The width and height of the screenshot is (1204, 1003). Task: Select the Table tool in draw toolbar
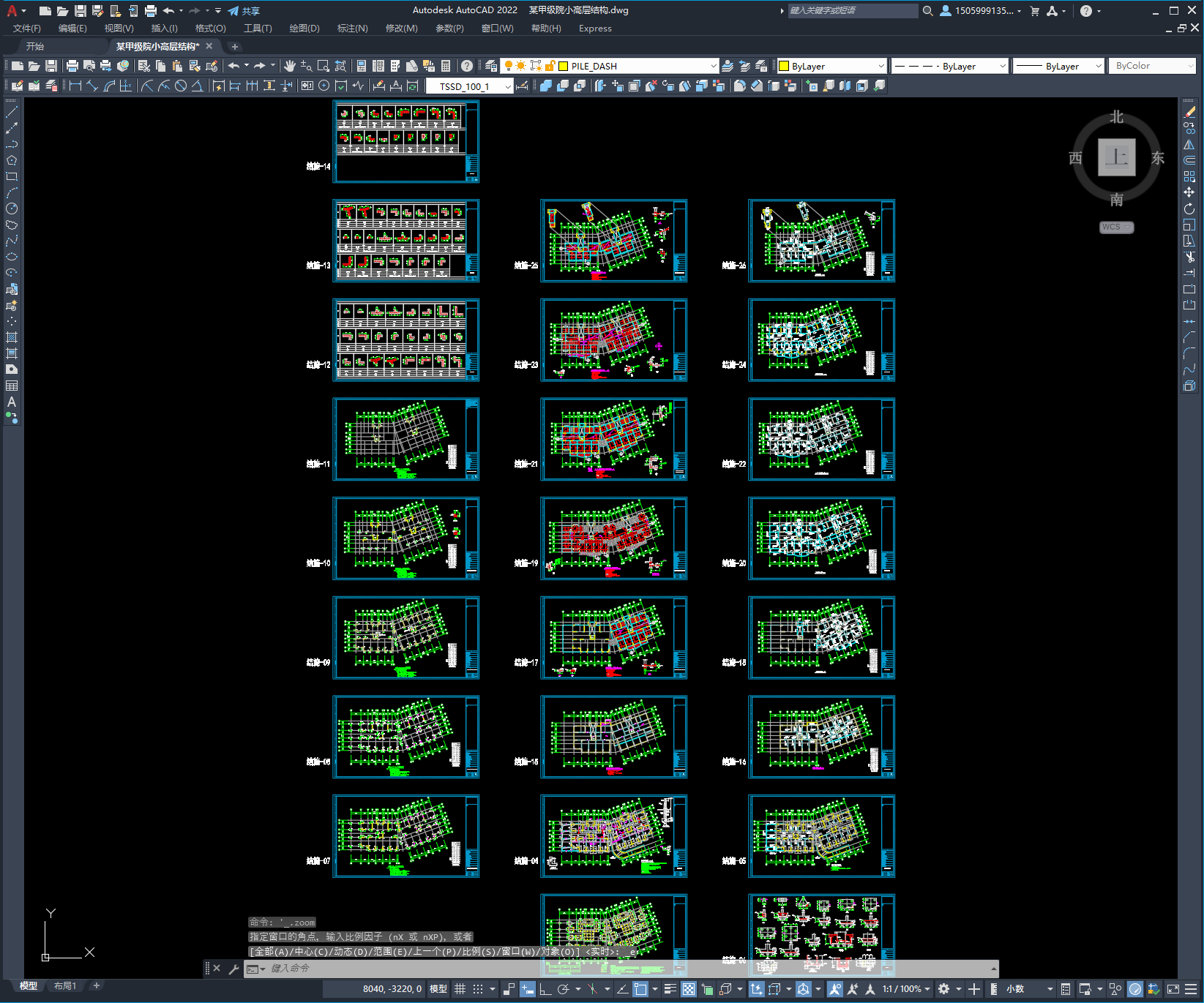tap(12, 386)
